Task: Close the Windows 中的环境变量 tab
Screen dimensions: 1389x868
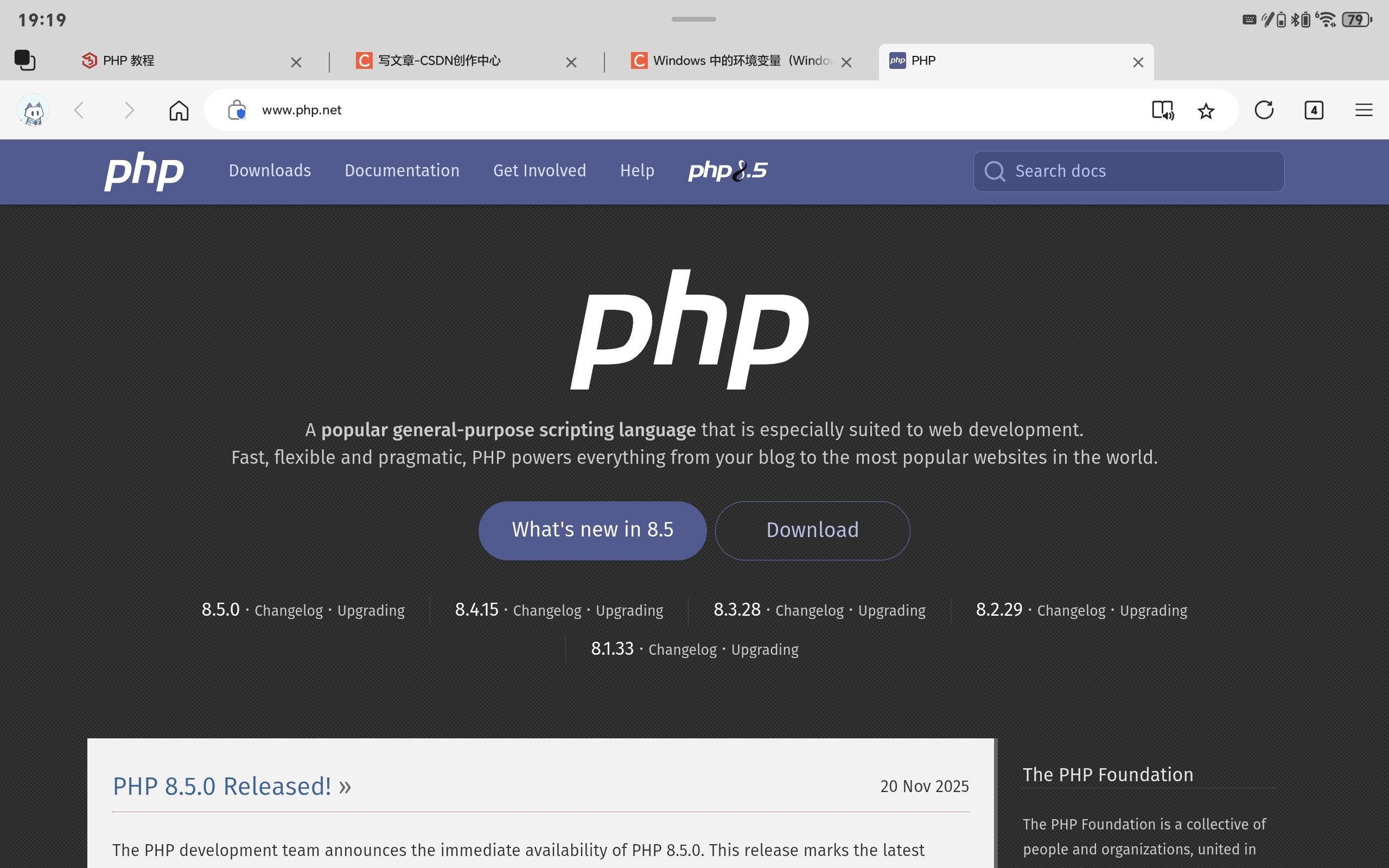Action: tap(846, 62)
